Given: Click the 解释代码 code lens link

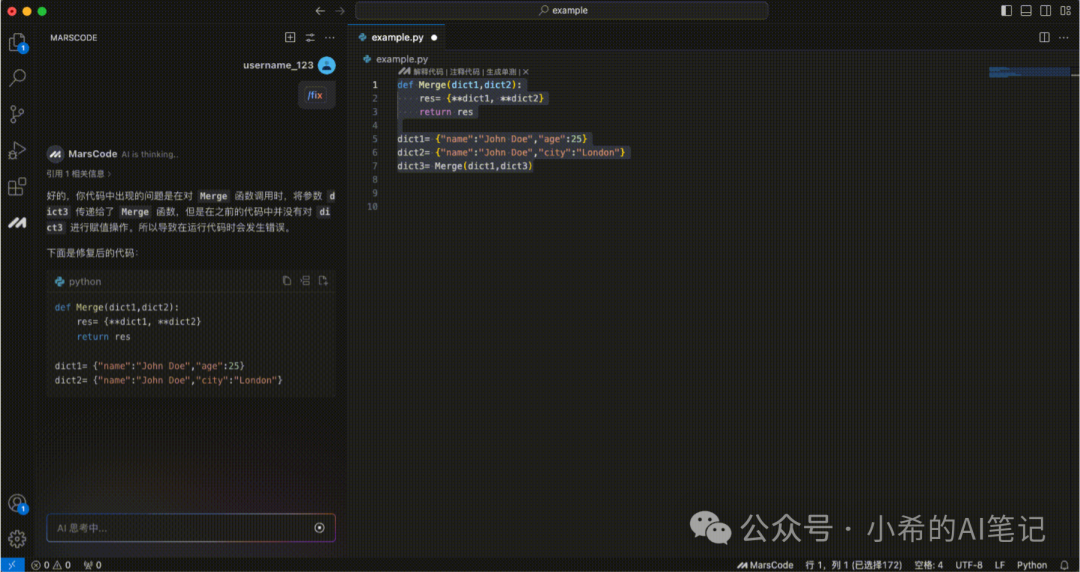Looking at the screenshot, I should pyautogui.click(x=423, y=72).
